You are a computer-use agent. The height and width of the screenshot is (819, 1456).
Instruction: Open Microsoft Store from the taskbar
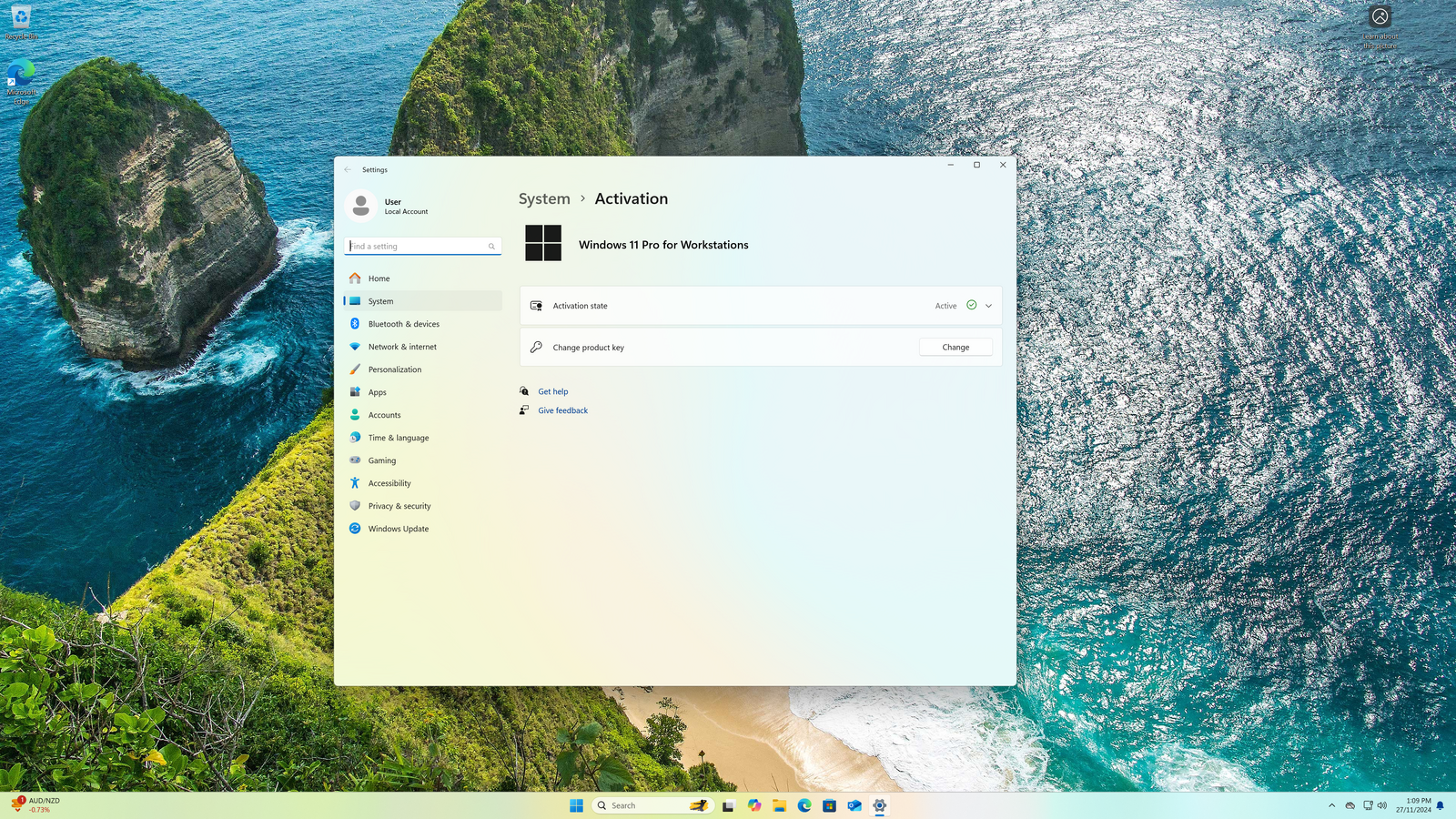(829, 805)
